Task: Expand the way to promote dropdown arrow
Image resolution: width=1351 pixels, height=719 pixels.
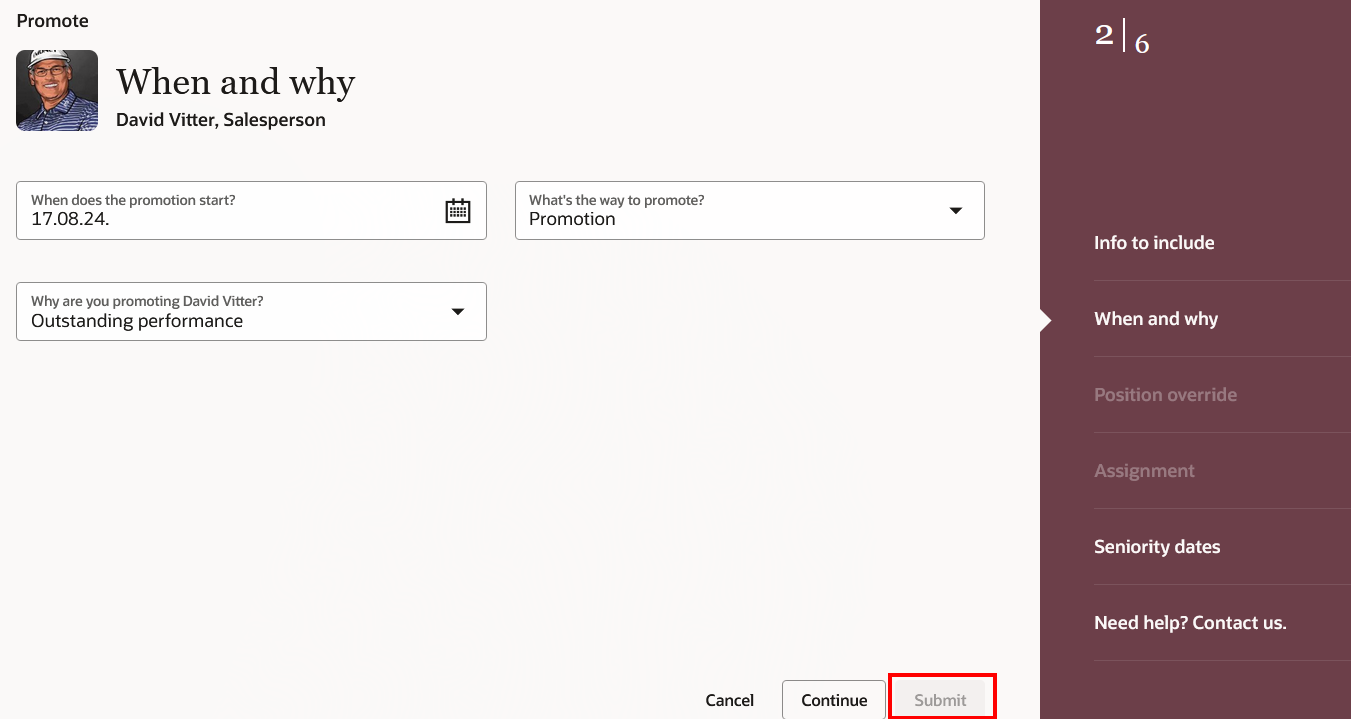Action: (x=955, y=210)
